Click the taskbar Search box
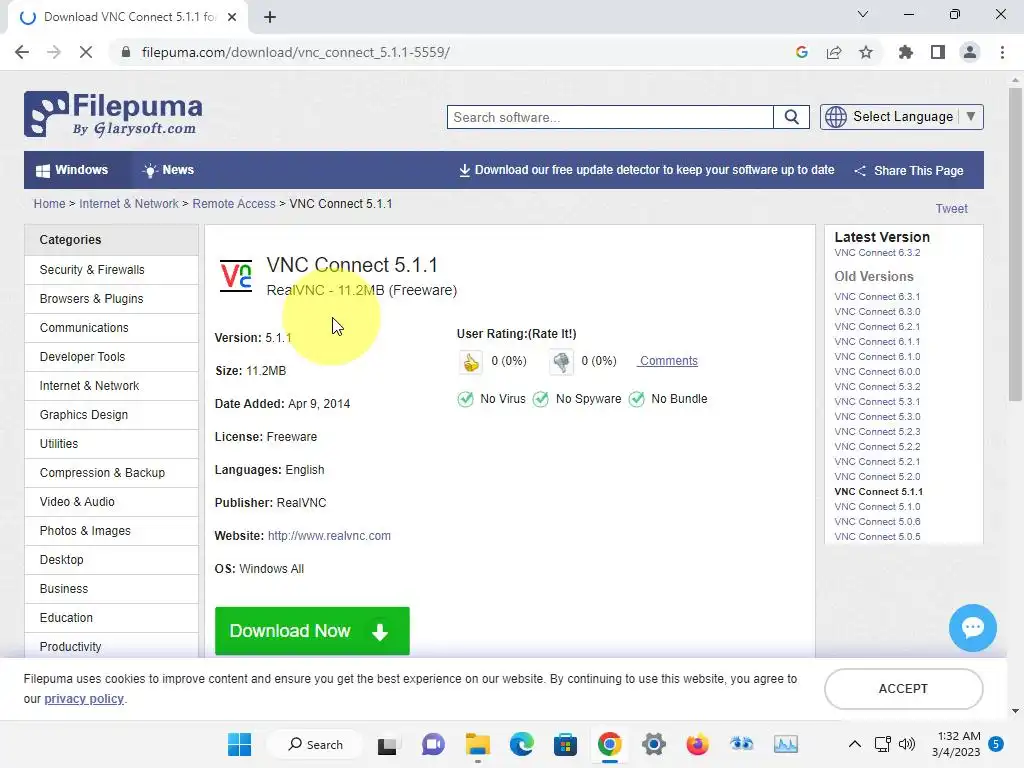Viewport: 1024px width, 768px height. [x=316, y=744]
